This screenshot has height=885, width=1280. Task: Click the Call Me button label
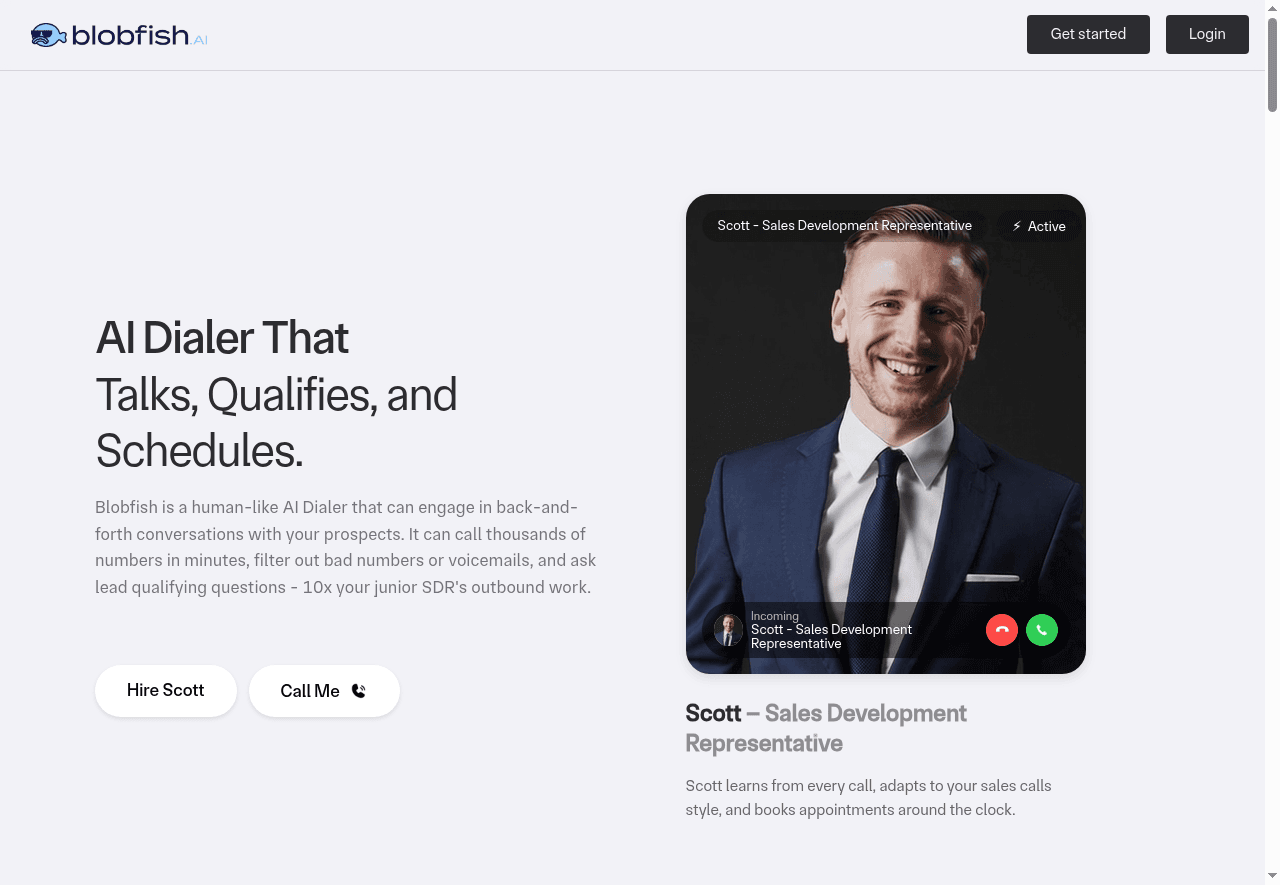[310, 691]
